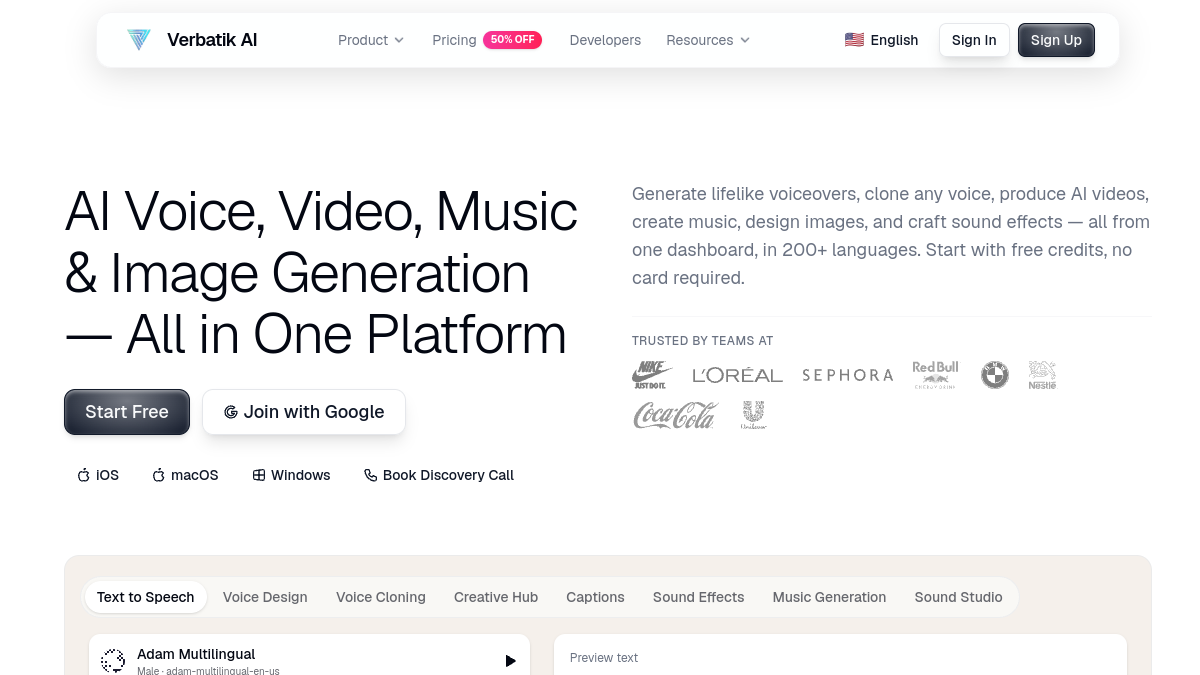Click the Nike brand logo

[652, 375]
